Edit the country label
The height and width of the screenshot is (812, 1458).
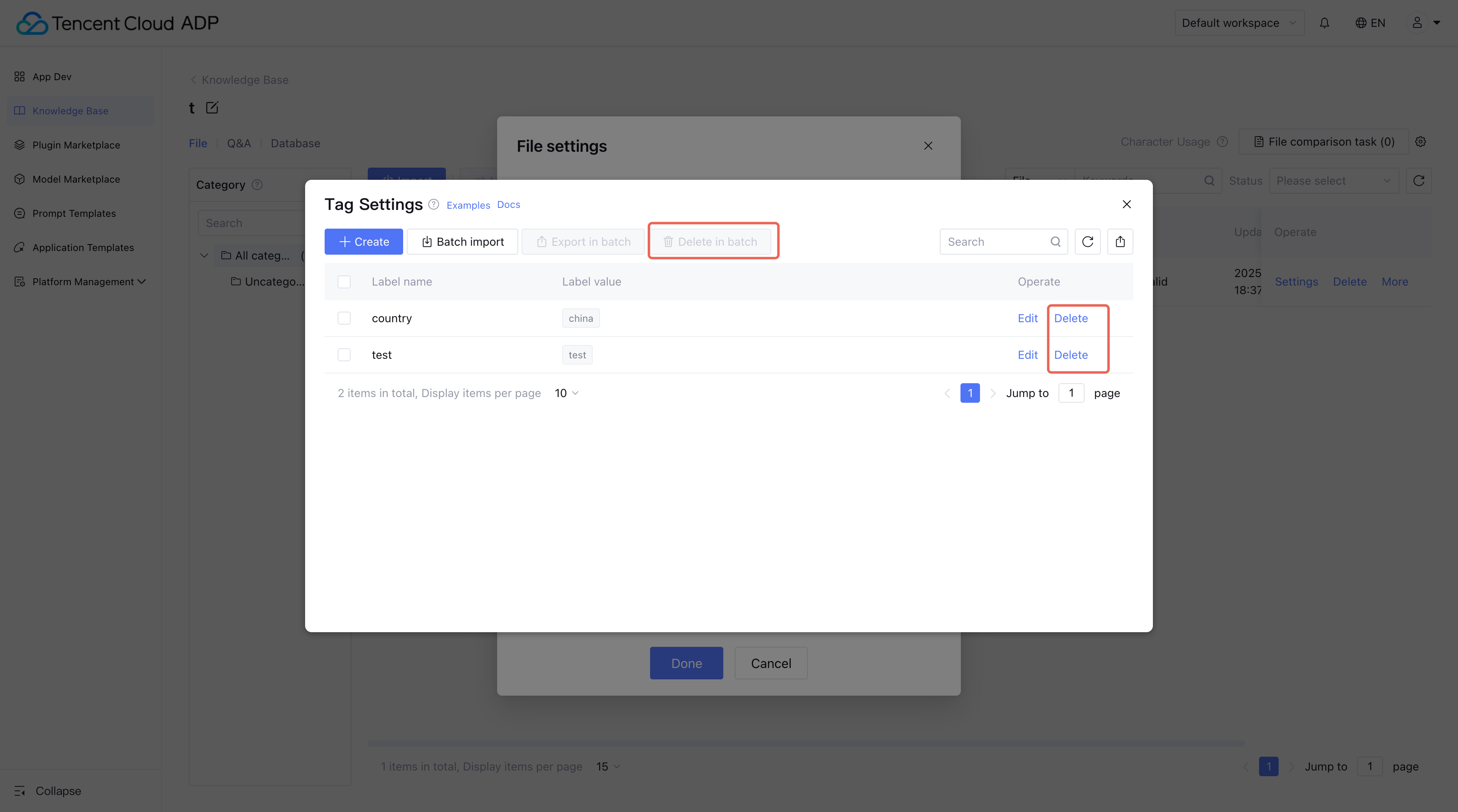pyautogui.click(x=1027, y=318)
